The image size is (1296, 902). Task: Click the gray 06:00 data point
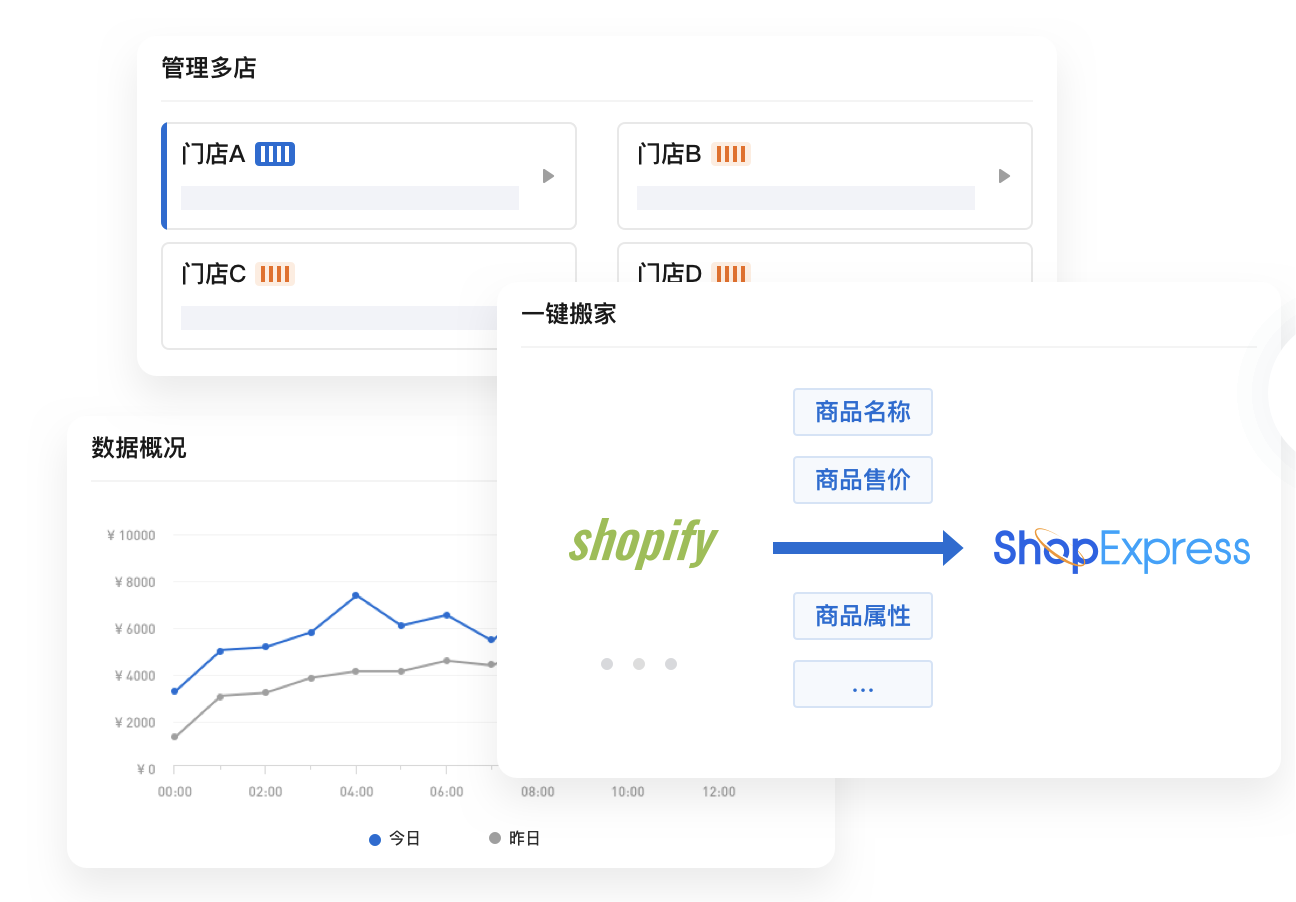[447, 660]
